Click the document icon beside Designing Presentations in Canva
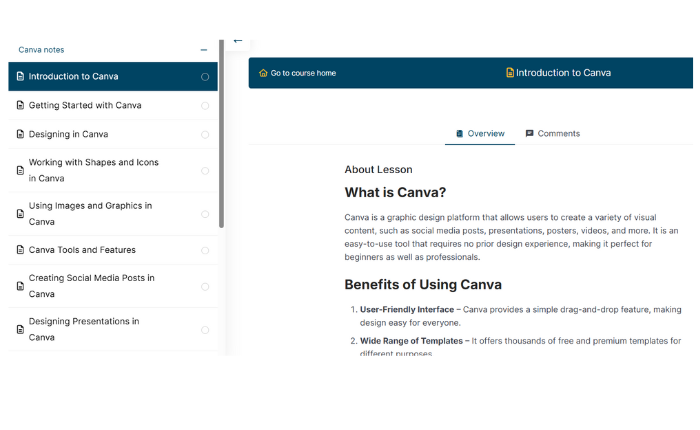Screen dimensions: 700x430 [20, 330]
